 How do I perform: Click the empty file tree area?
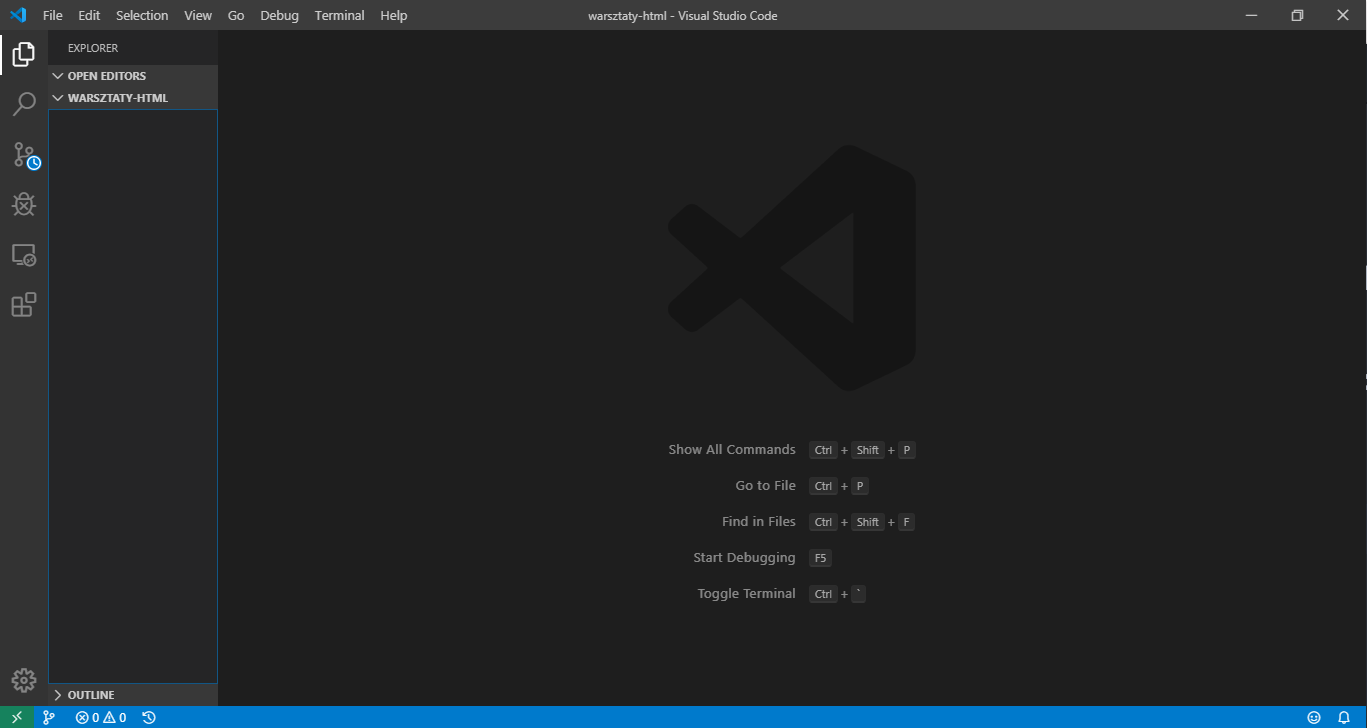(x=133, y=396)
